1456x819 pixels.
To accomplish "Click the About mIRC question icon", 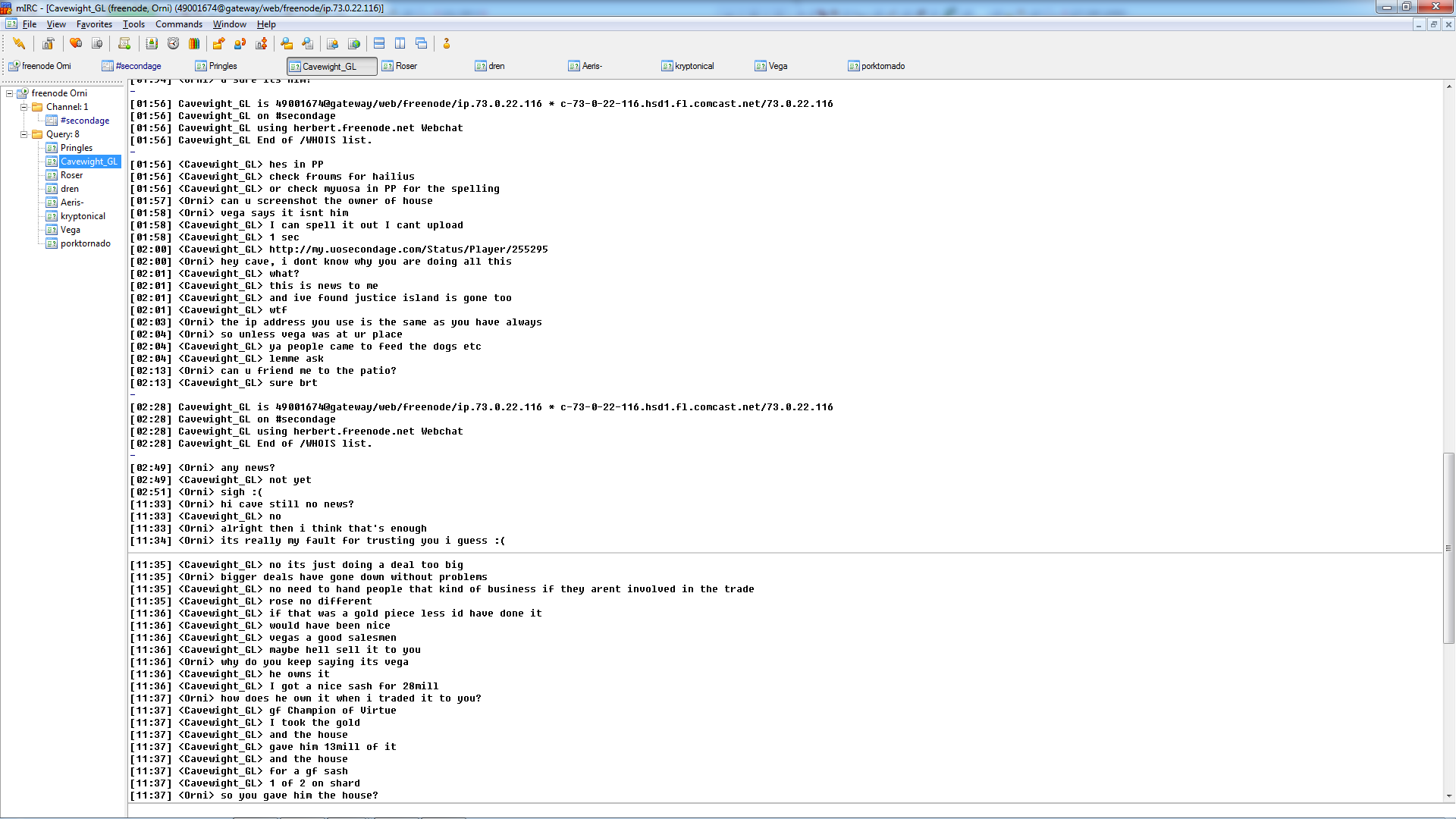I will [447, 43].
